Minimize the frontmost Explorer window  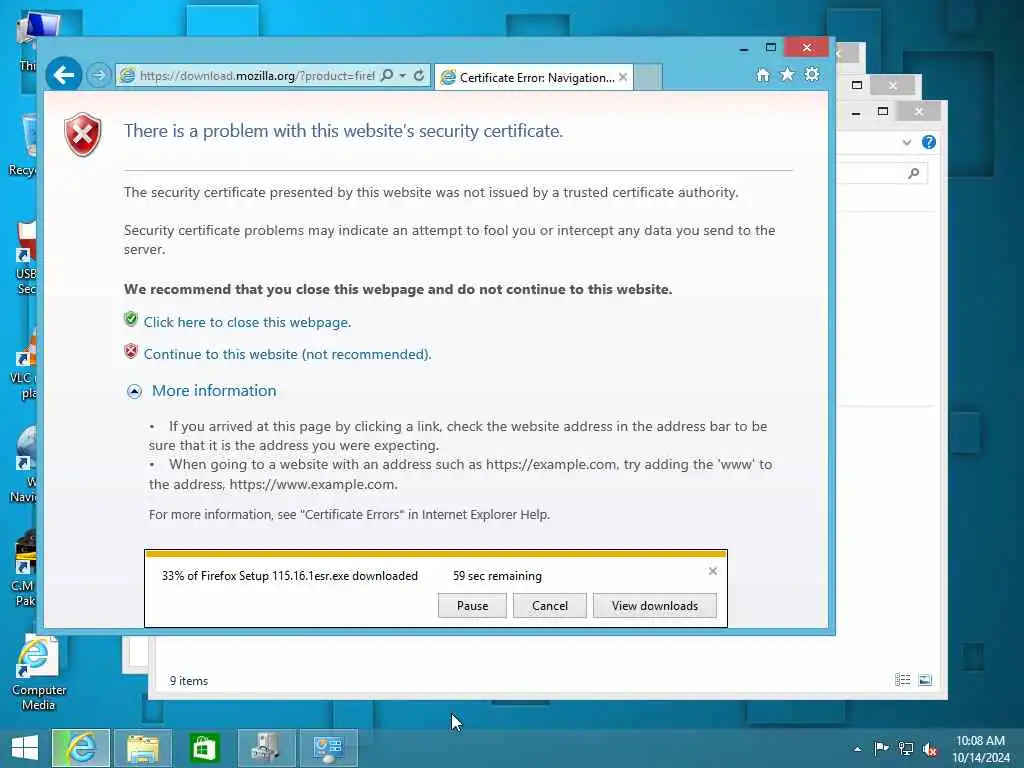click(856, 112)
